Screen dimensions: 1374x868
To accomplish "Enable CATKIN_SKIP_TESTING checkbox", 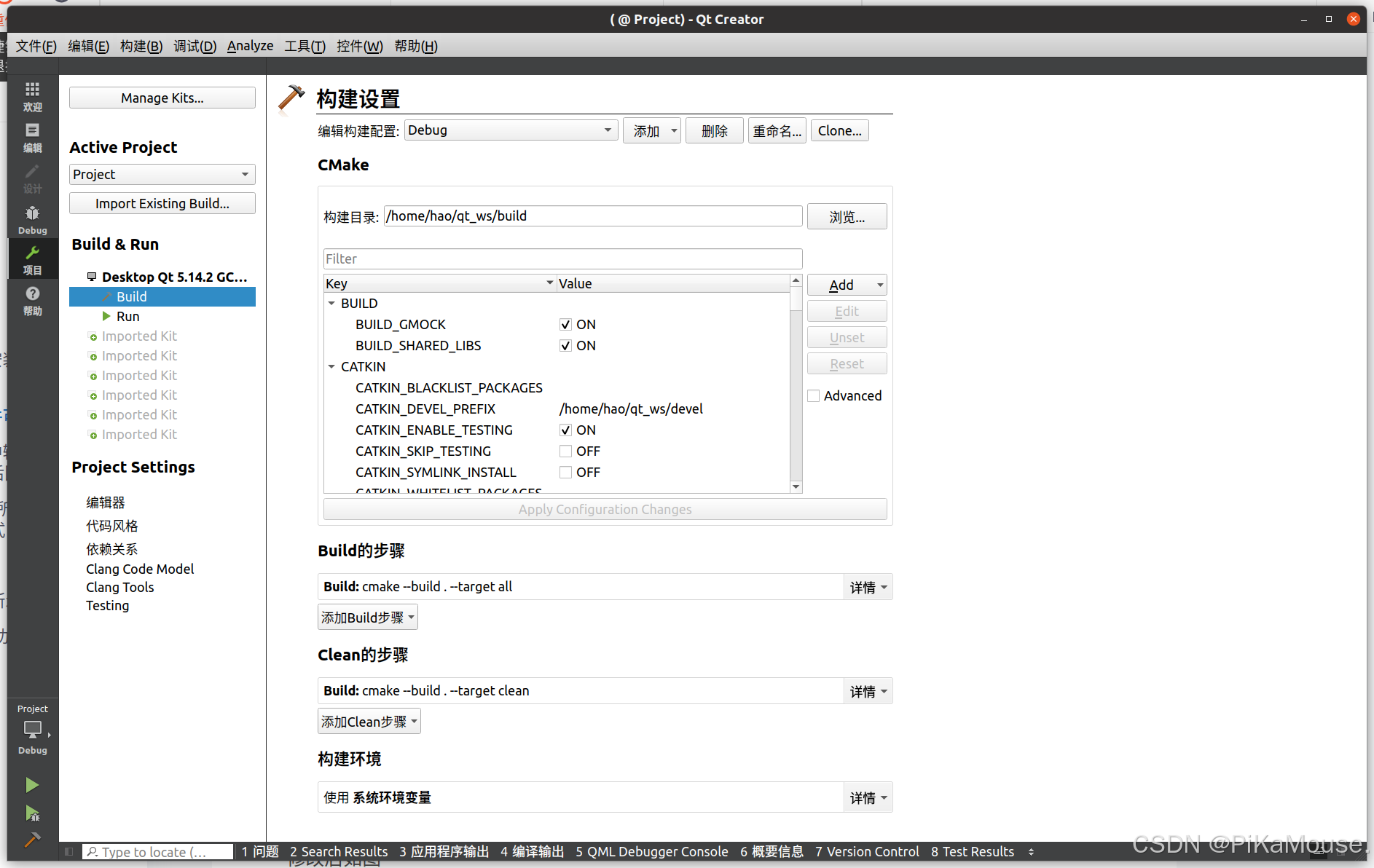I will (x=565, y=451).
